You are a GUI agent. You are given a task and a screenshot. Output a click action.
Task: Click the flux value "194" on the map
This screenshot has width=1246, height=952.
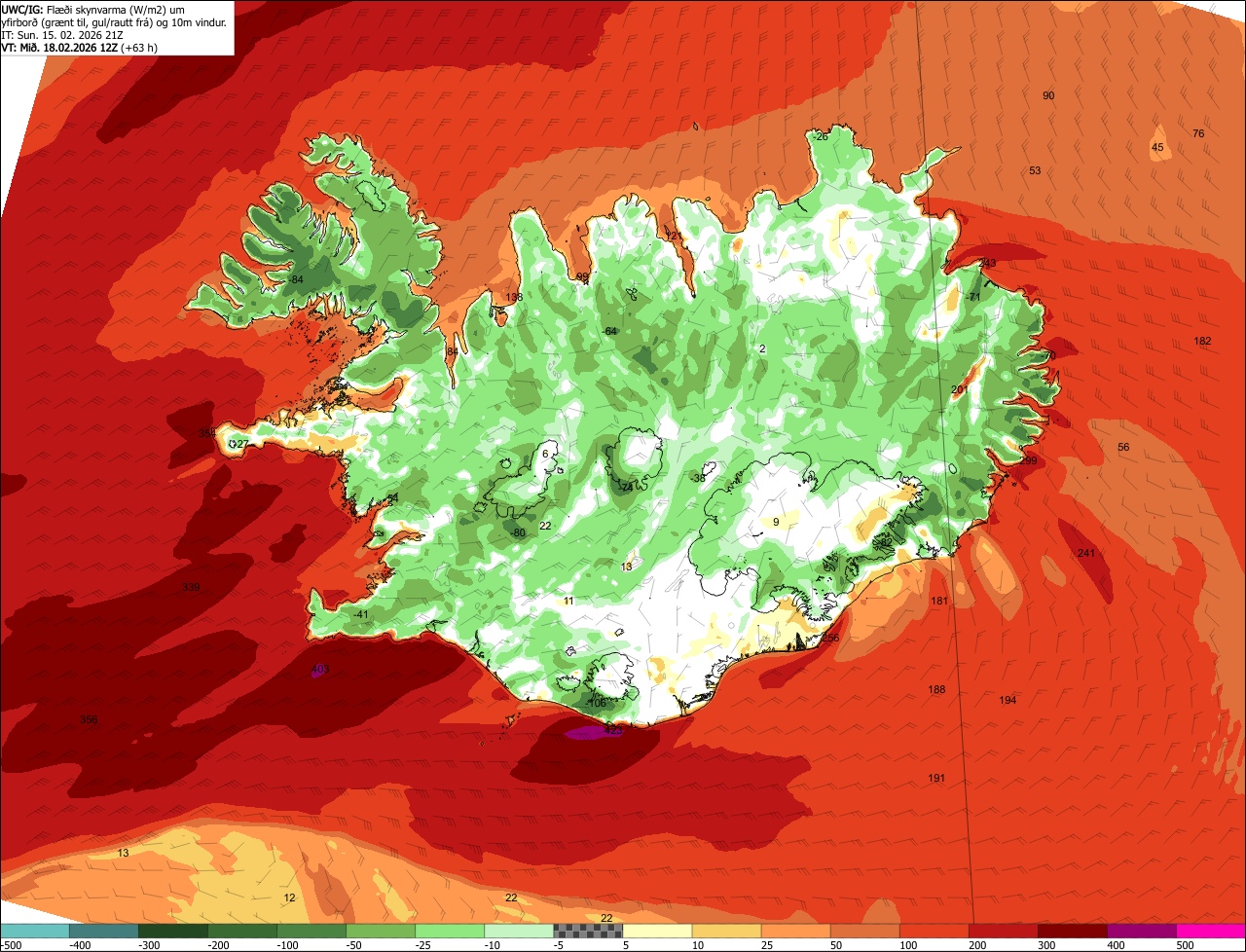[x=1008, y=700]
